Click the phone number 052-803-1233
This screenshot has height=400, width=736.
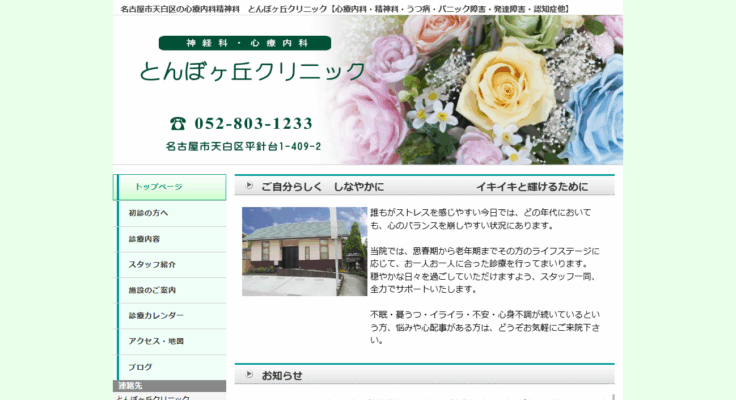[253, 124]
